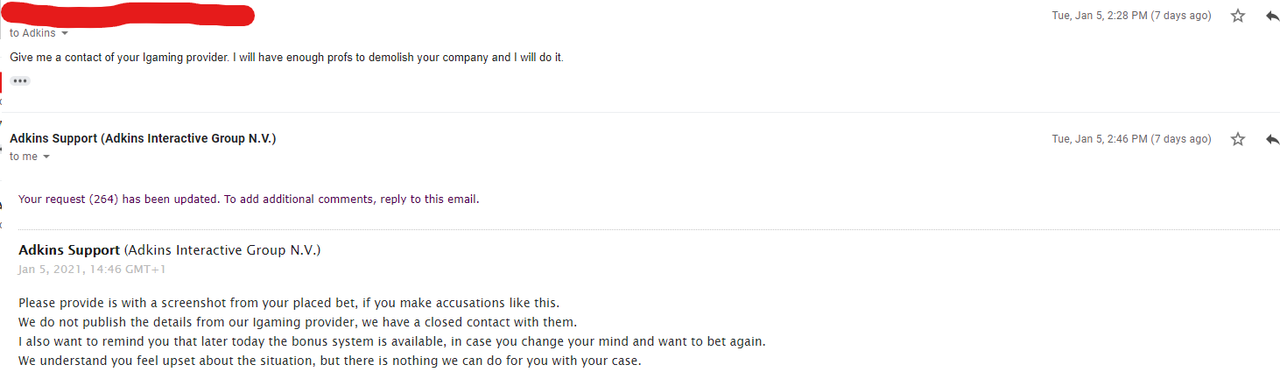The width and height of the screenshot is (1280, 385).
Task: Click the "We do not publish the details" line
Action: coord(298,322)
